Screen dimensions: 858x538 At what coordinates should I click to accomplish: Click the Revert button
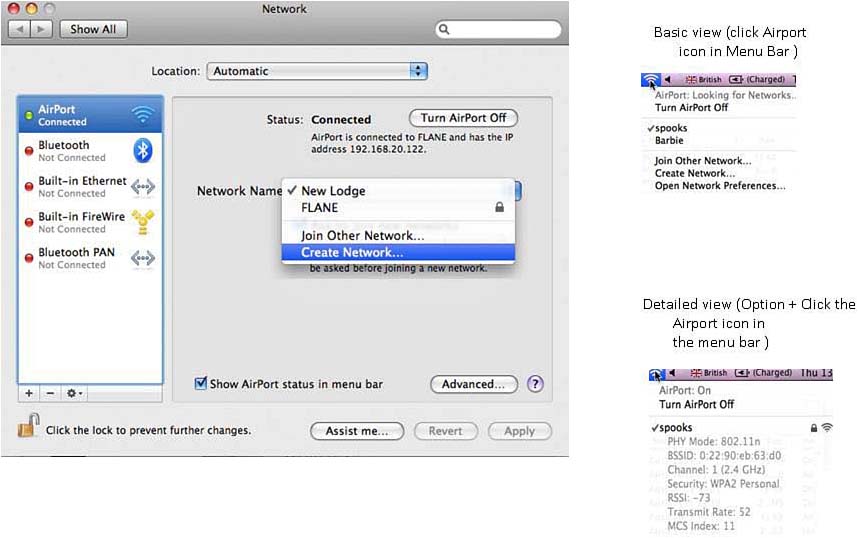coord(445,431)
